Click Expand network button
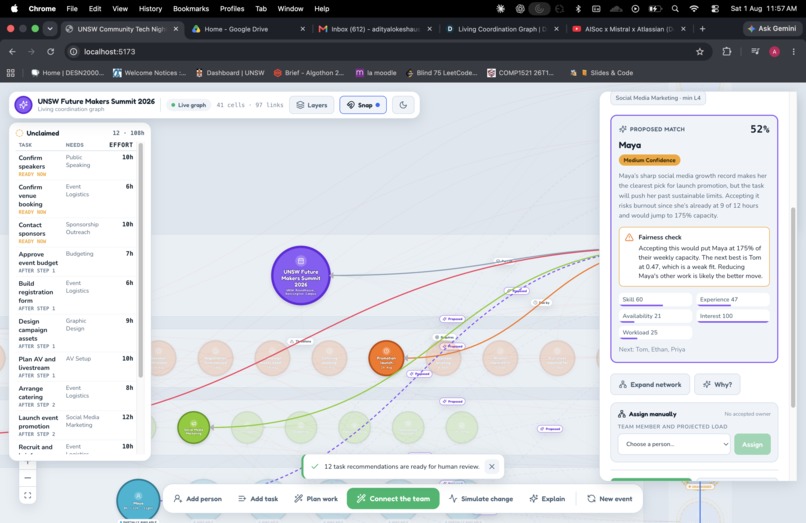806x523 pixels. click(650, 384)
